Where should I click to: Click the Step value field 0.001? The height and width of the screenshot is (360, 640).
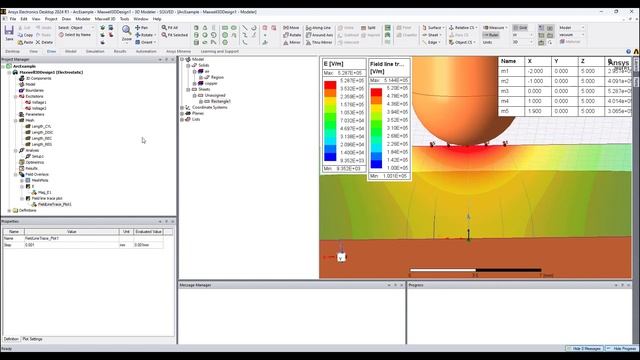point(71,245)
